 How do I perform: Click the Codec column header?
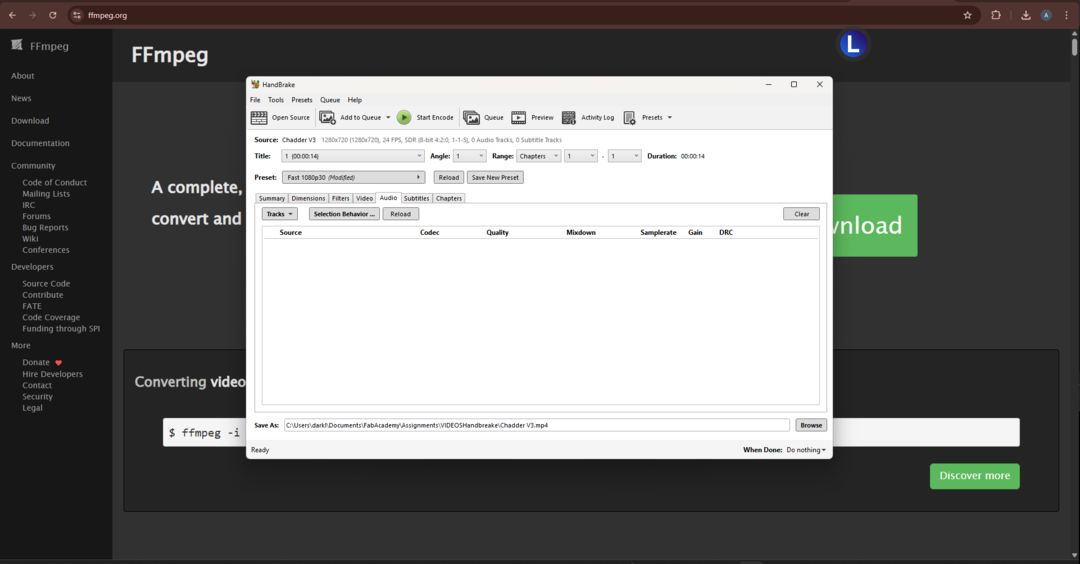click(x=430, y=233)
